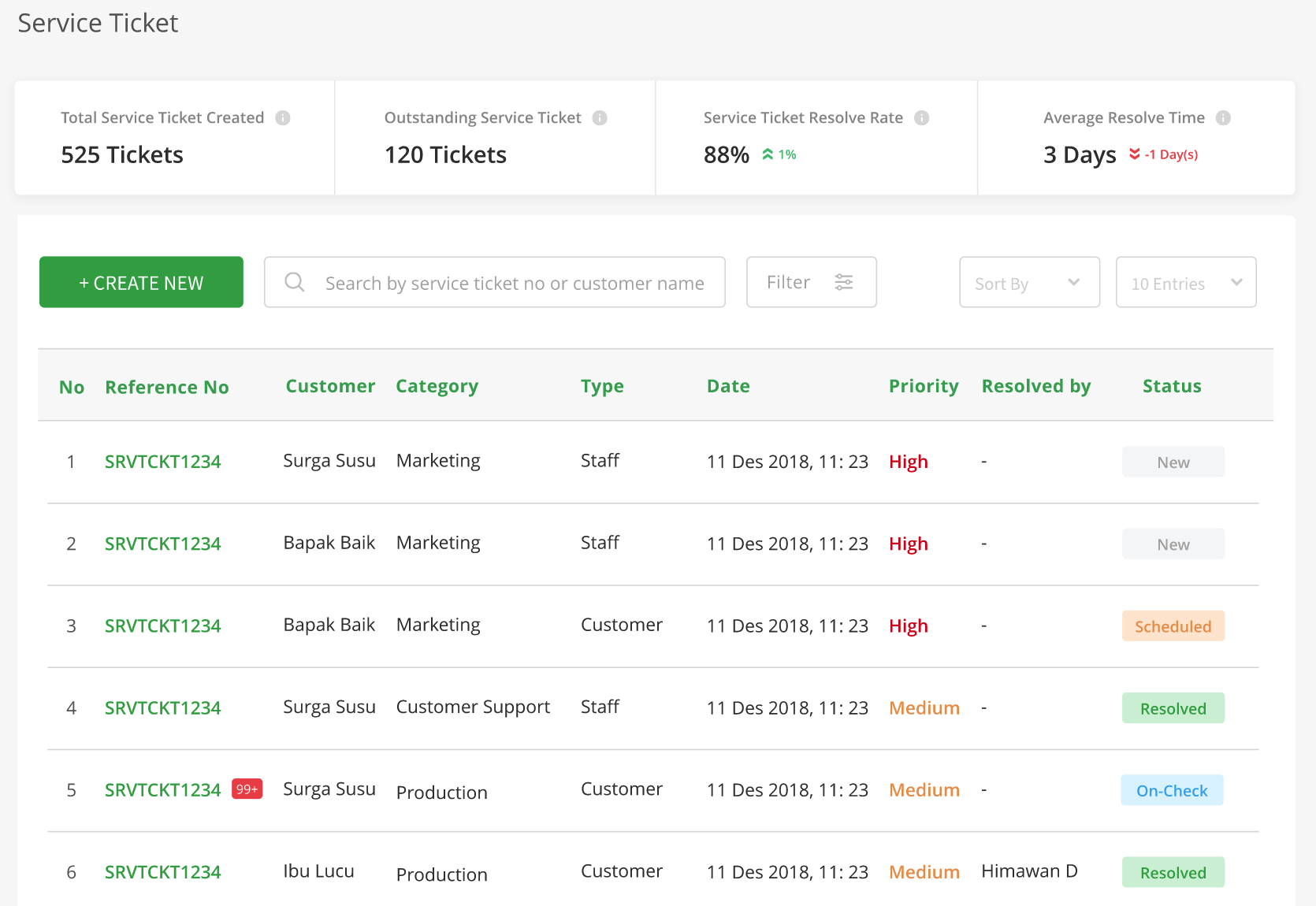This screenshot has height=906, width=1316.
Task: Sort by Status column header
Action: [1172, 386]
